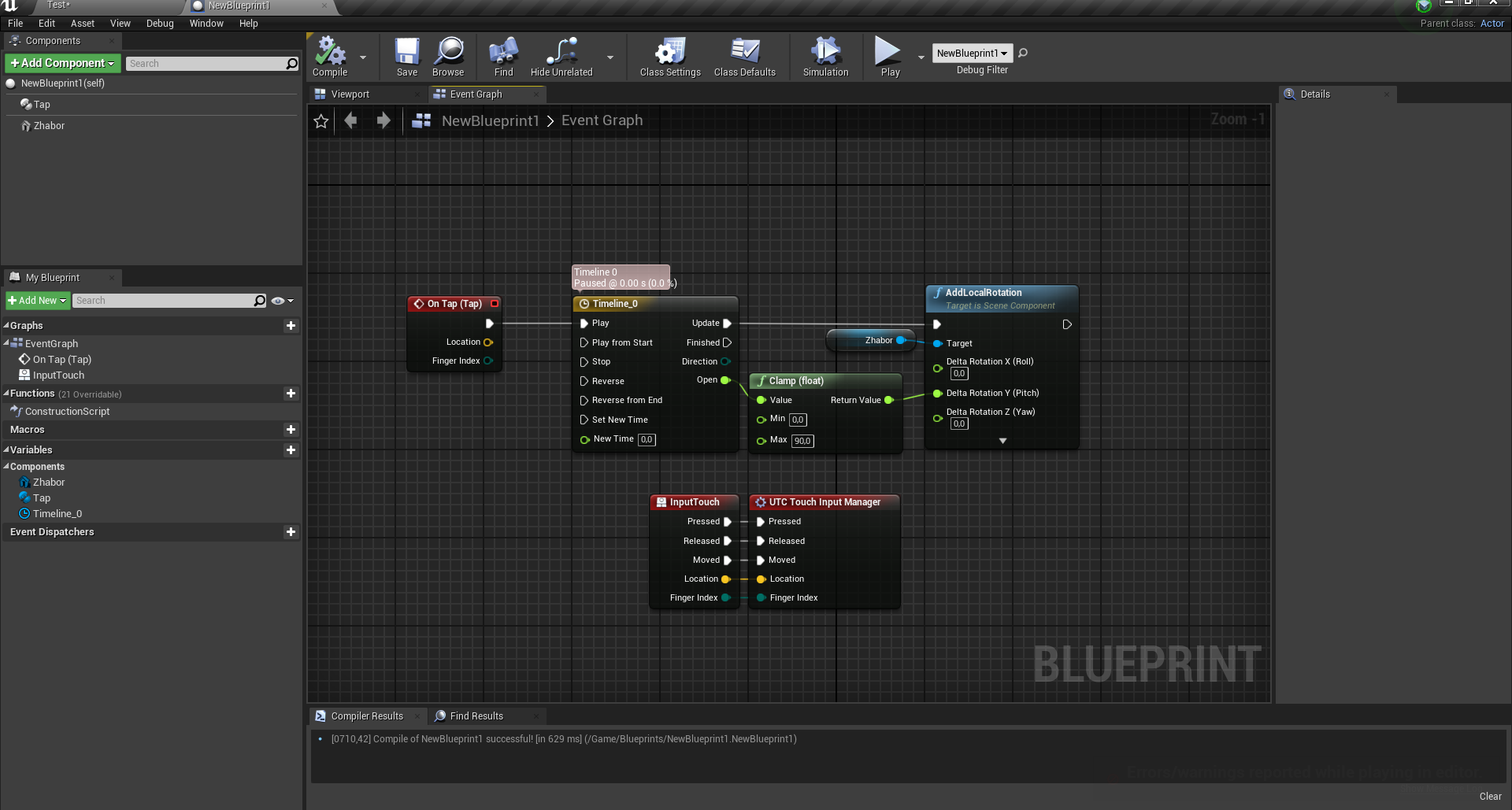
Task: Open the Hide Unrelated options dropdown arrow
Action: [x=610, y=57]
